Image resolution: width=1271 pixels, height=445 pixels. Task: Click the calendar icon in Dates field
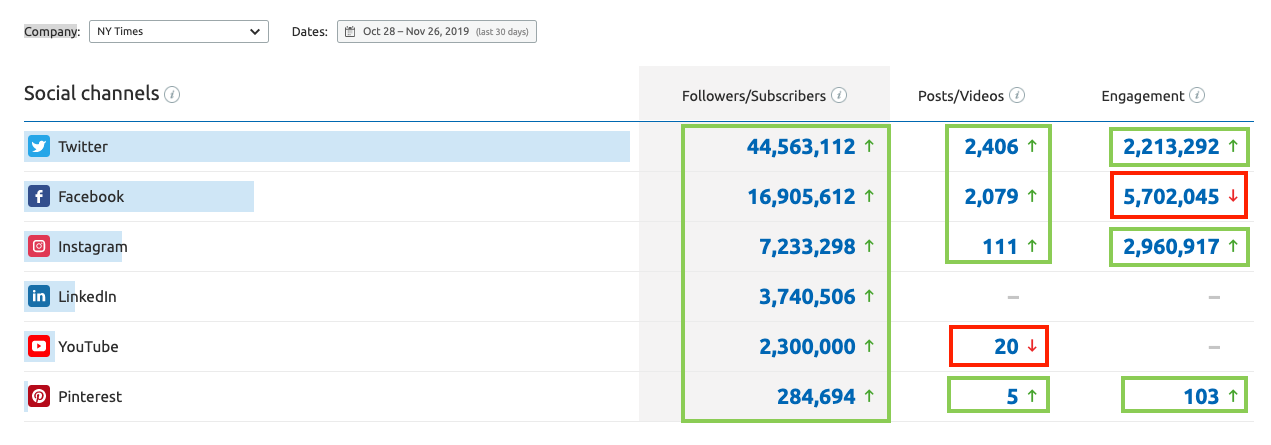point(350,32)
